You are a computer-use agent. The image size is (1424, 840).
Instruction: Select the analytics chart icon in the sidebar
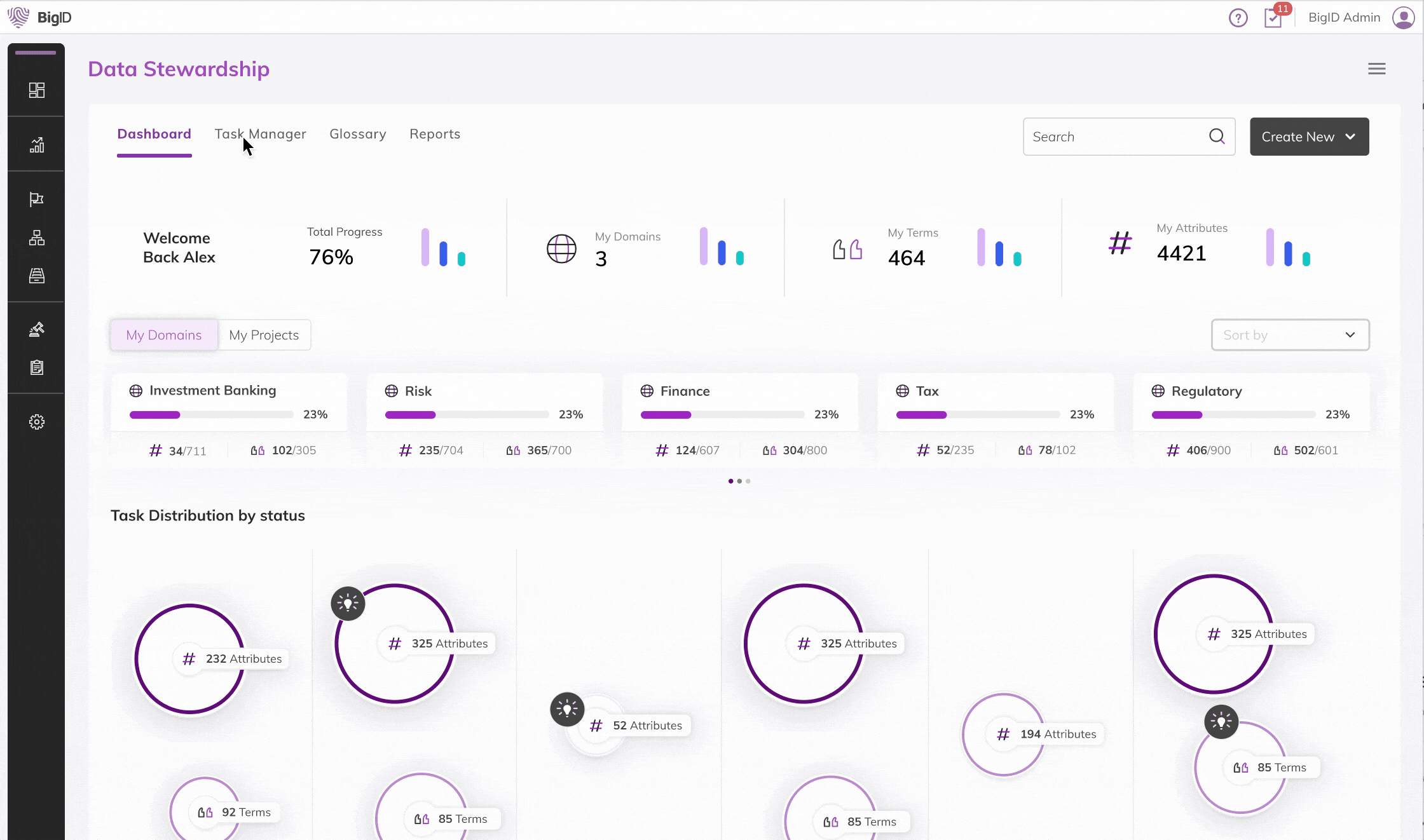pyautogui.click(x=36, y=143)
